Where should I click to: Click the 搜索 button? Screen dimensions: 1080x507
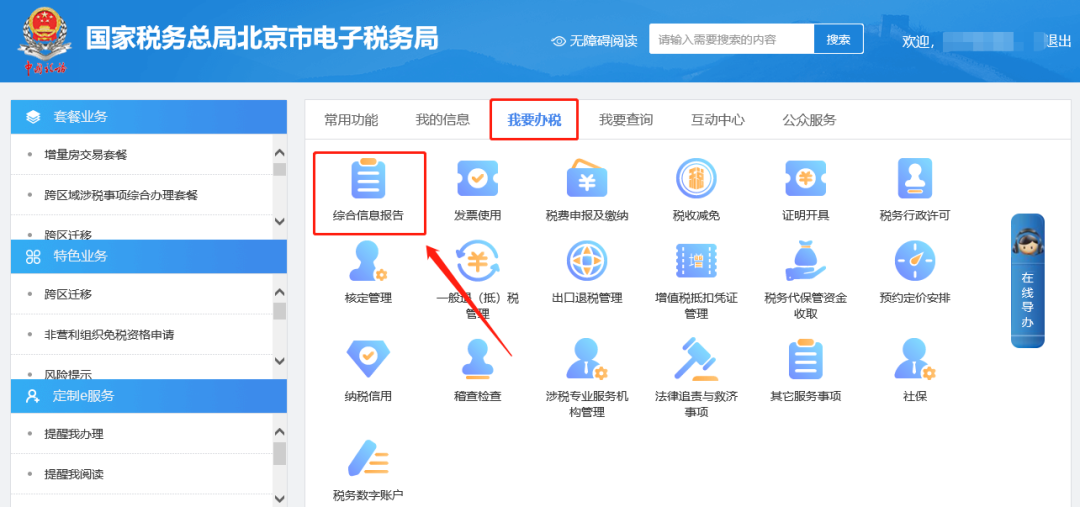click(x=839, y=39)
